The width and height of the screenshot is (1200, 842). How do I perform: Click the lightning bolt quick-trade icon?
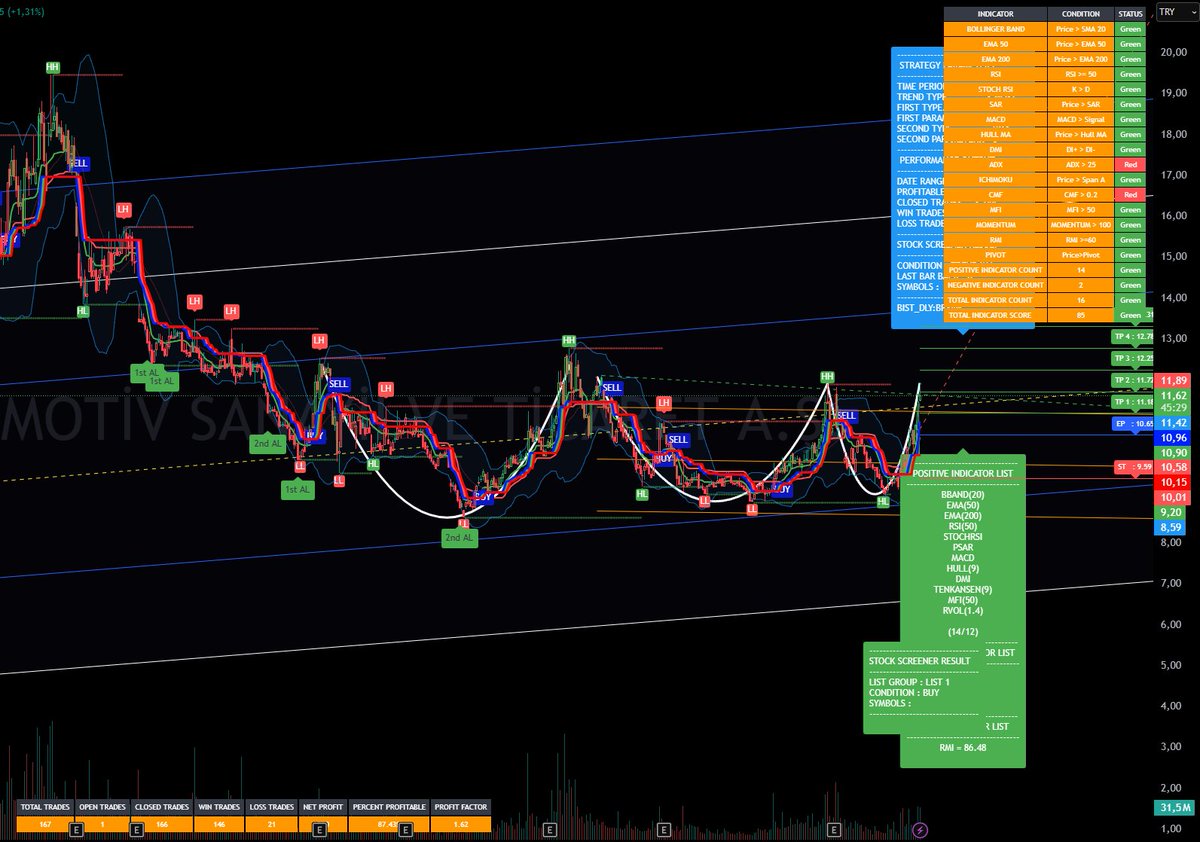click(920, 829)
